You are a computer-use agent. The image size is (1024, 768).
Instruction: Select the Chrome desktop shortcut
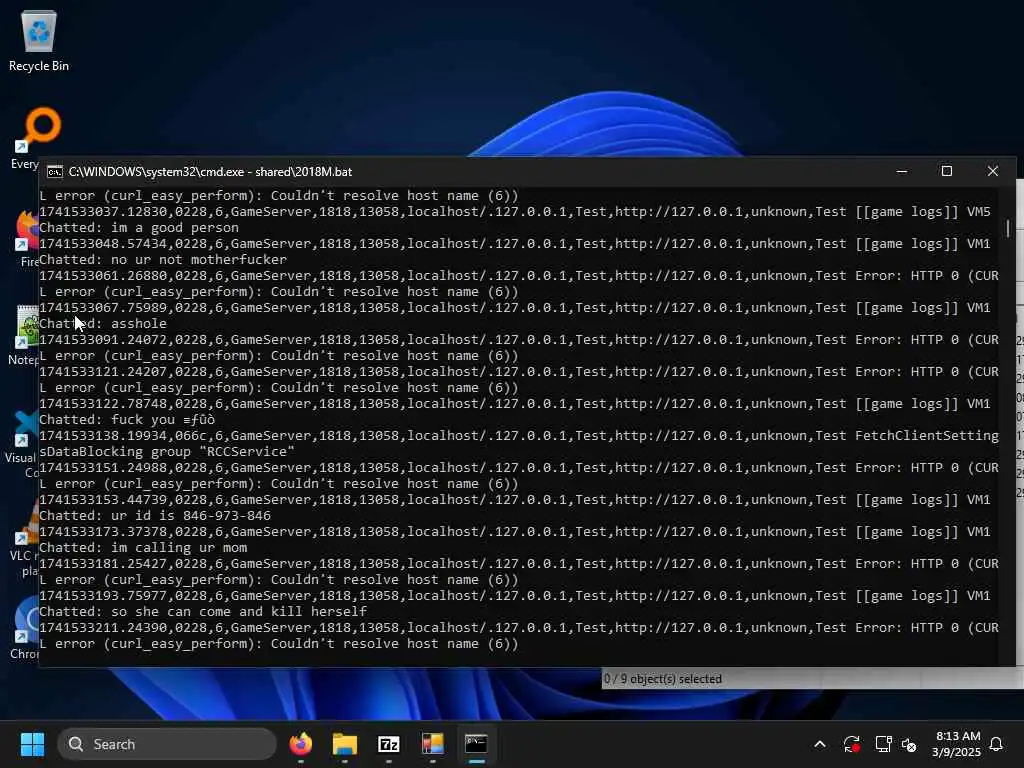[x=26, y=627]
